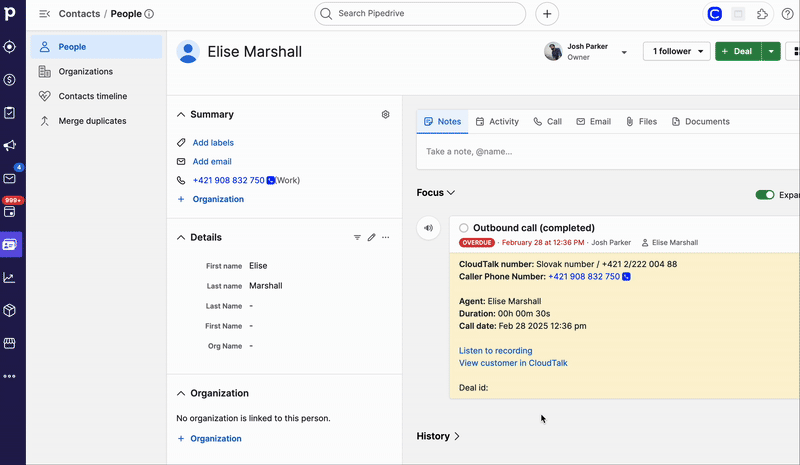Click the green Deal button
The image size is (800, 465).
[x=737, y=51]
